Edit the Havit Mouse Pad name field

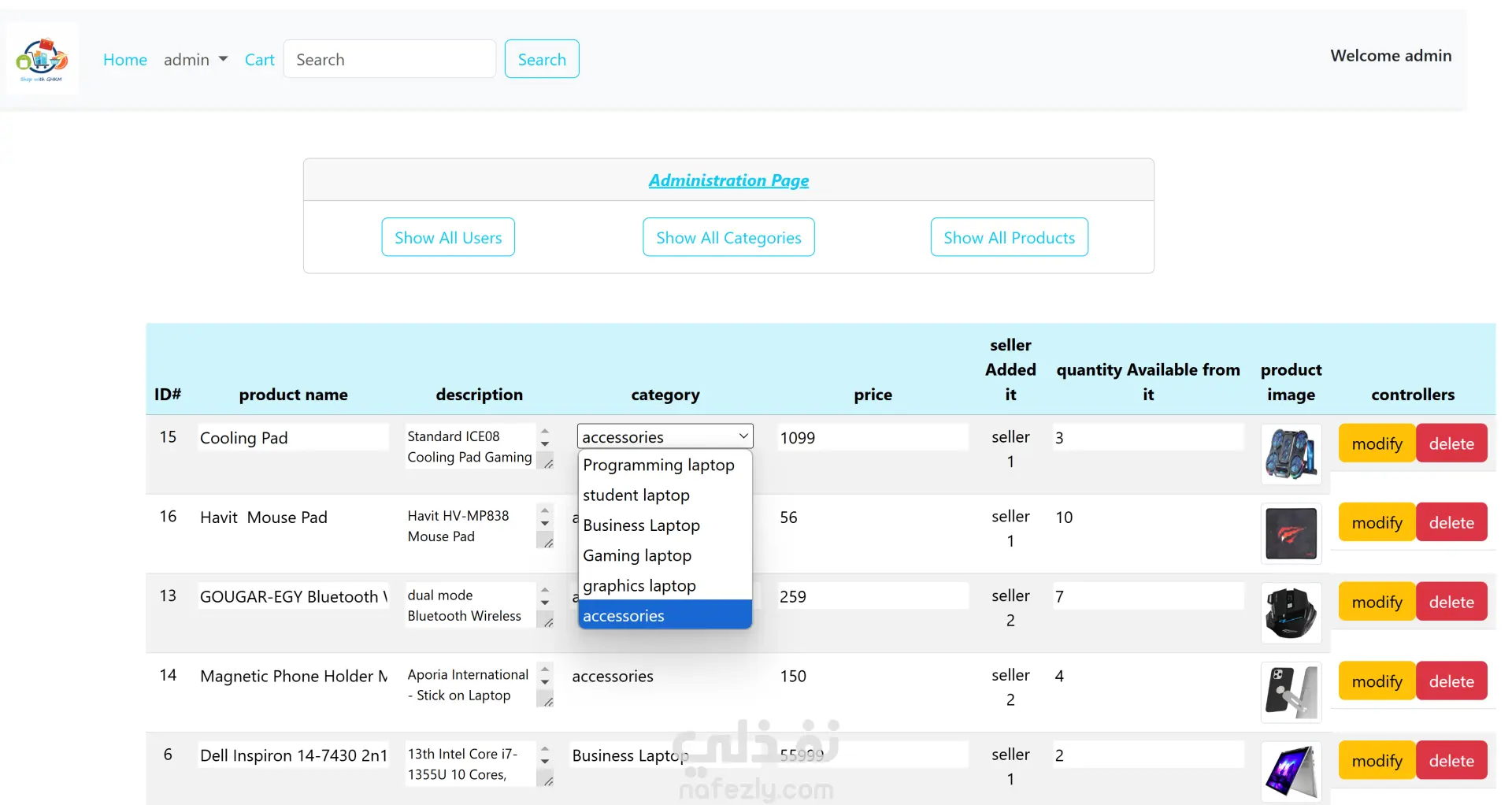pyautogui.click(x=293, y=517)
